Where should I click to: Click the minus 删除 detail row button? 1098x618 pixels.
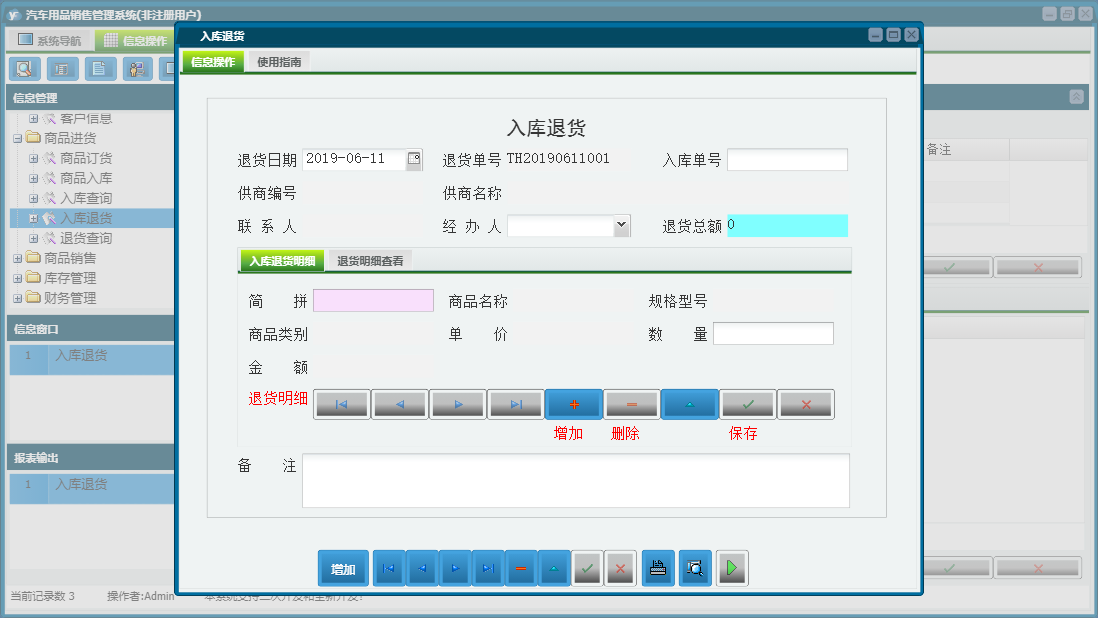coord(632,405)
